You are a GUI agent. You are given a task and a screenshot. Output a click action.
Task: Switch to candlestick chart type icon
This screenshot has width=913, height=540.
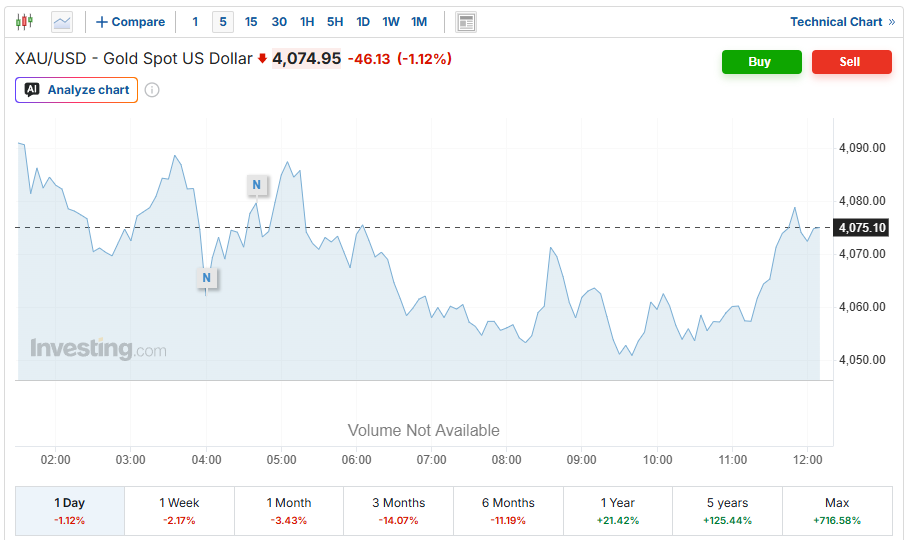click(24, 22)
